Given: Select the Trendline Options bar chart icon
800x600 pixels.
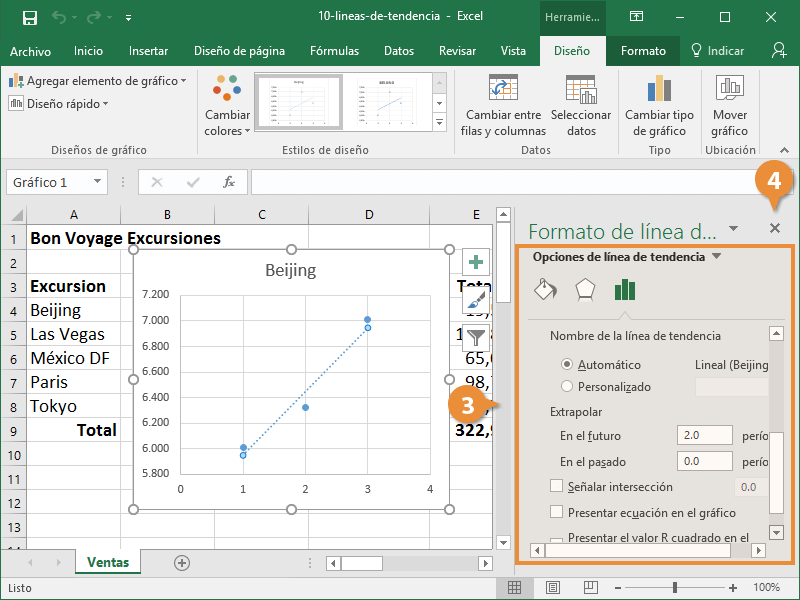Looking at the screenshot, I should 626,290.
